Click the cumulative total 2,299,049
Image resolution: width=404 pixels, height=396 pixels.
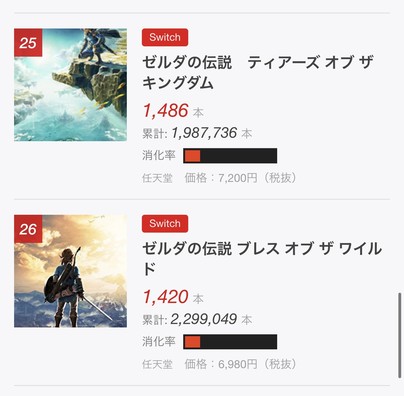[x=204, y=319]
